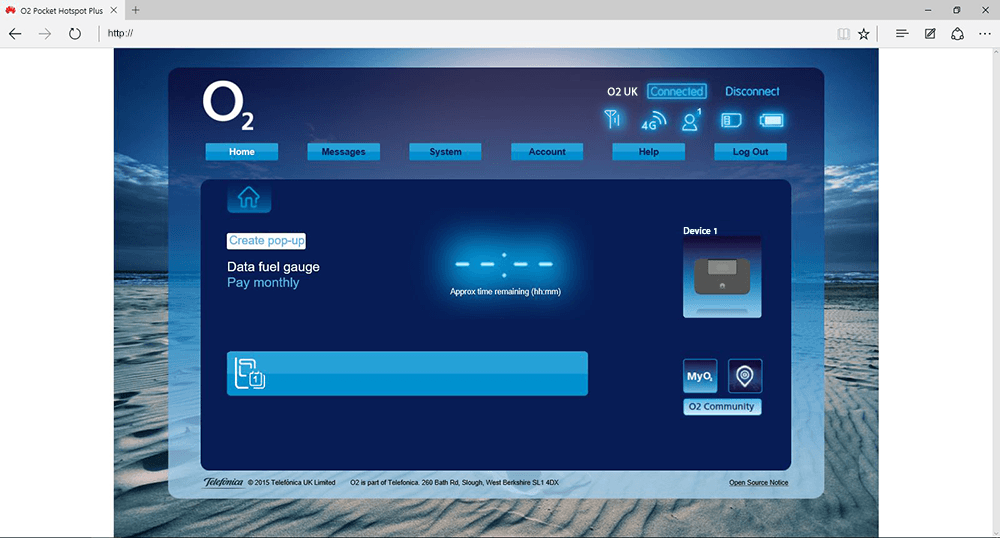Close the O2 Pocket Hotspot Plus tab

(x=114, y=10)
